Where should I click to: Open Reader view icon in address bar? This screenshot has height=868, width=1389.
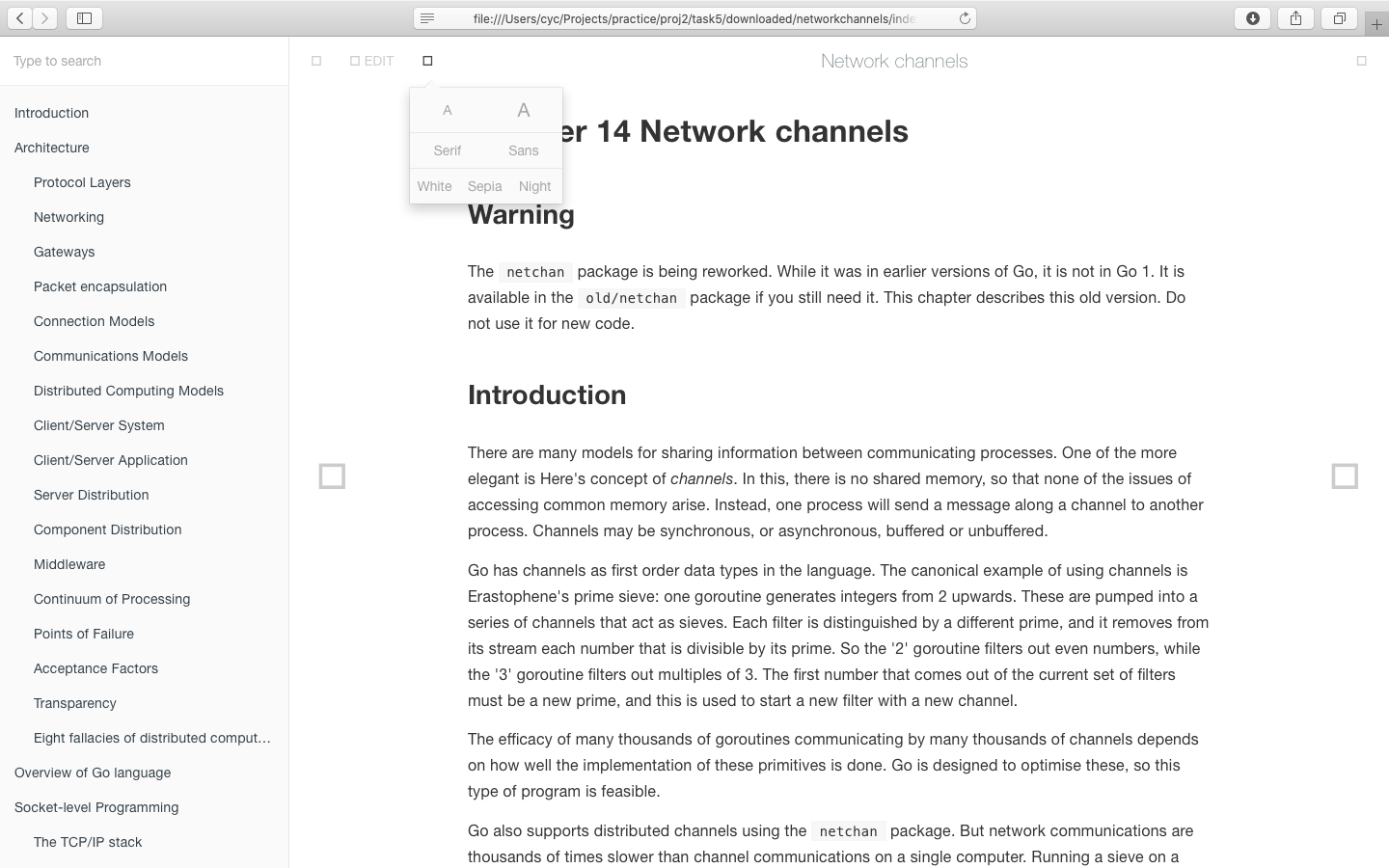[427, 18]
